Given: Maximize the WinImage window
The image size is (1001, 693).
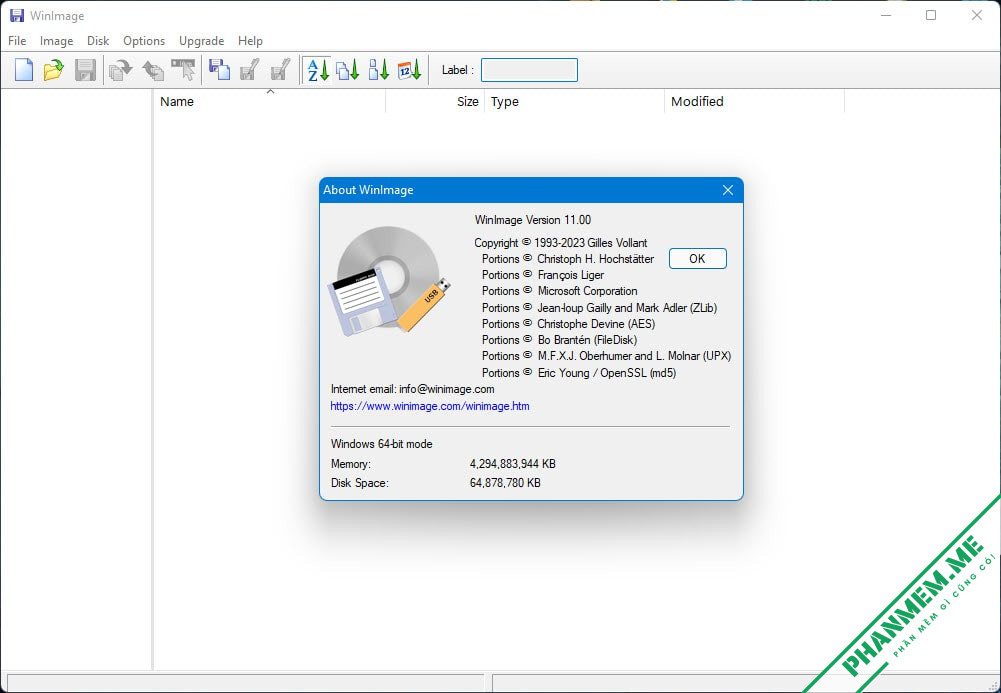Looking at the screenshot, I should [931, 15].
